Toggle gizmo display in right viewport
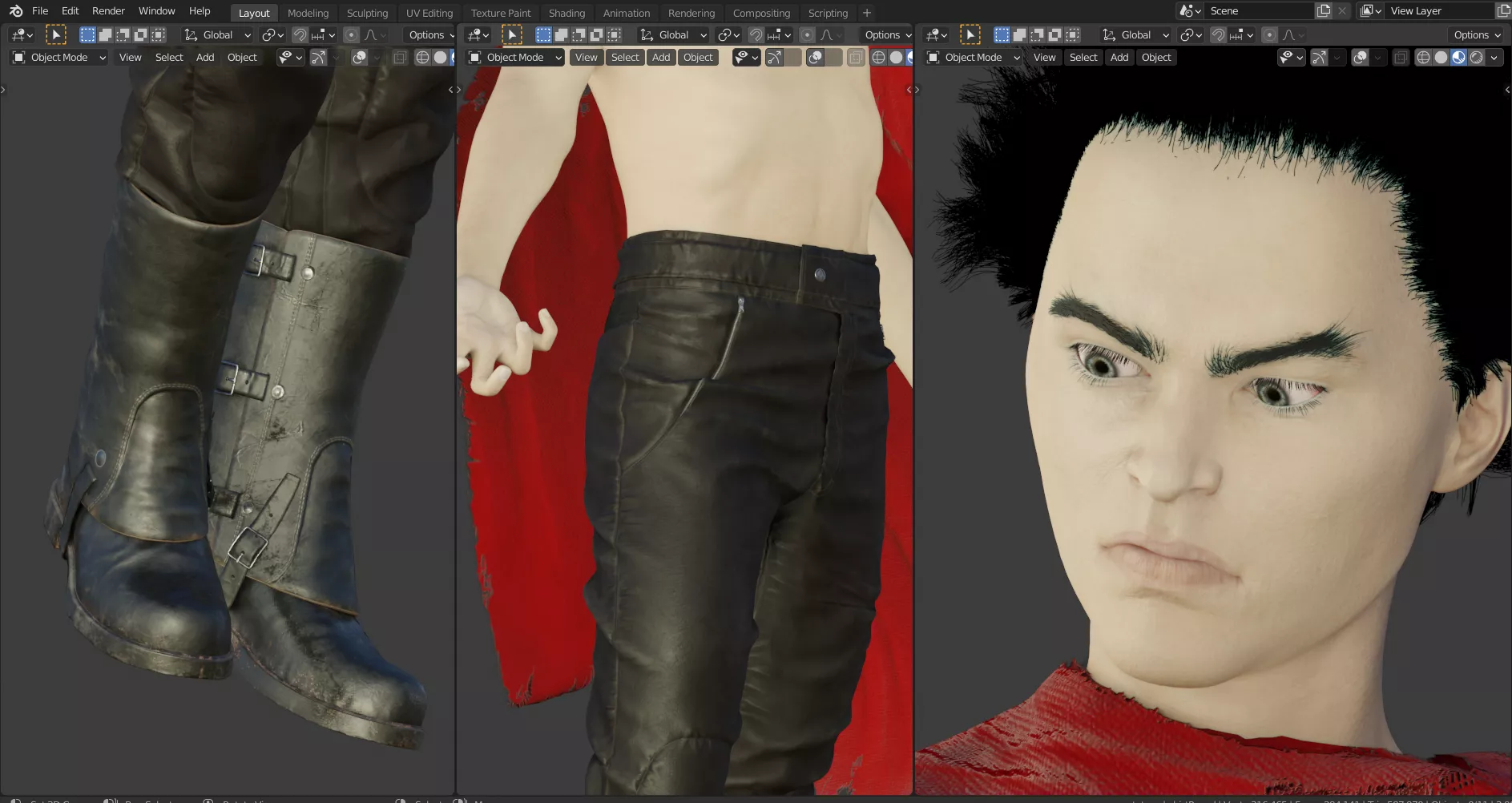1512x803 pixels. click(x=1319, y=58)
